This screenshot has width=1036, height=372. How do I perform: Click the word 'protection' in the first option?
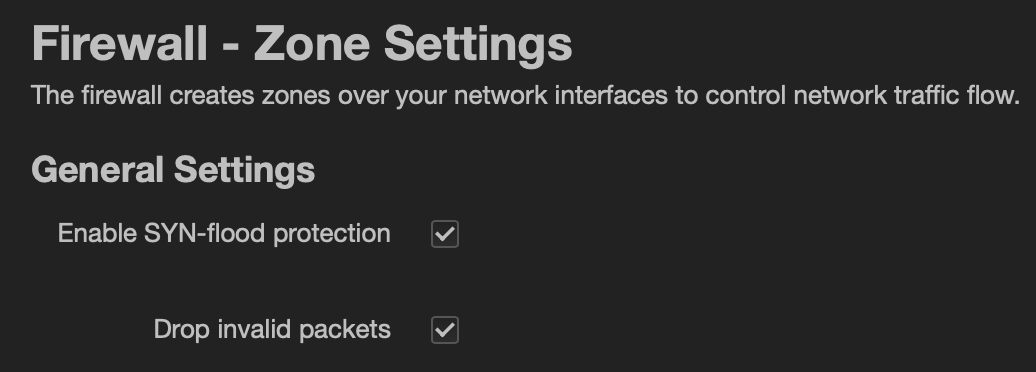[332, 235]
